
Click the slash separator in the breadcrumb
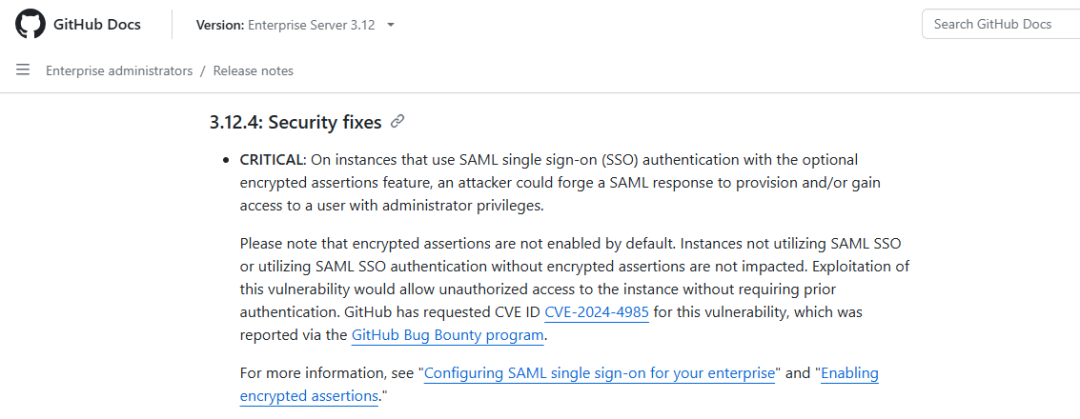pos(203,70)
